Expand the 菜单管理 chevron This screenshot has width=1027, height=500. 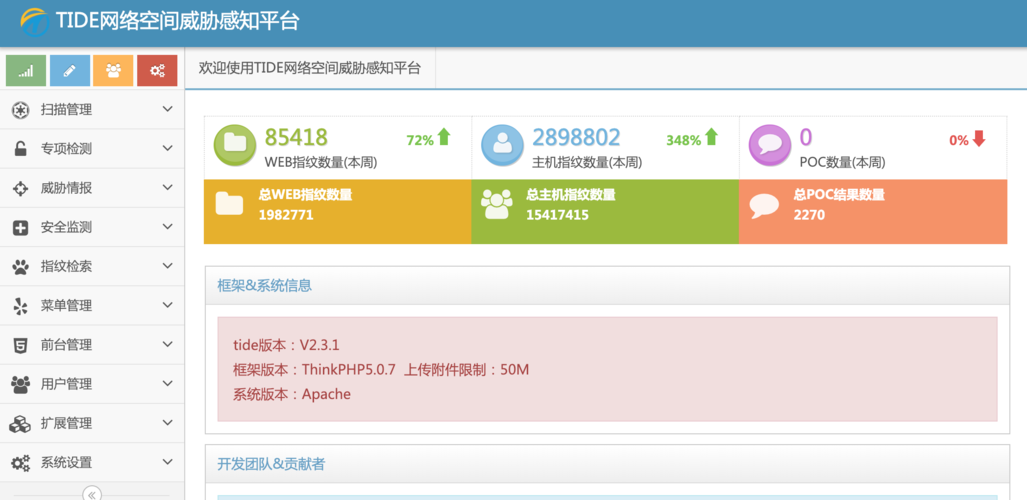168,305
